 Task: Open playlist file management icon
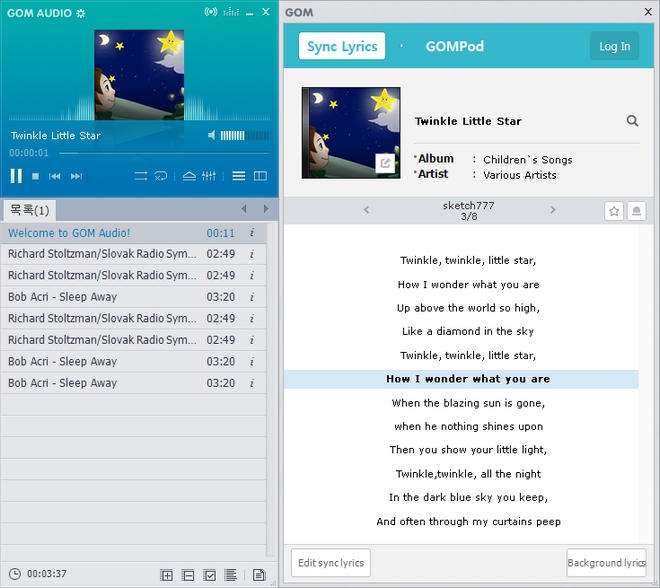pyautogui.click(x=259, y=575)
